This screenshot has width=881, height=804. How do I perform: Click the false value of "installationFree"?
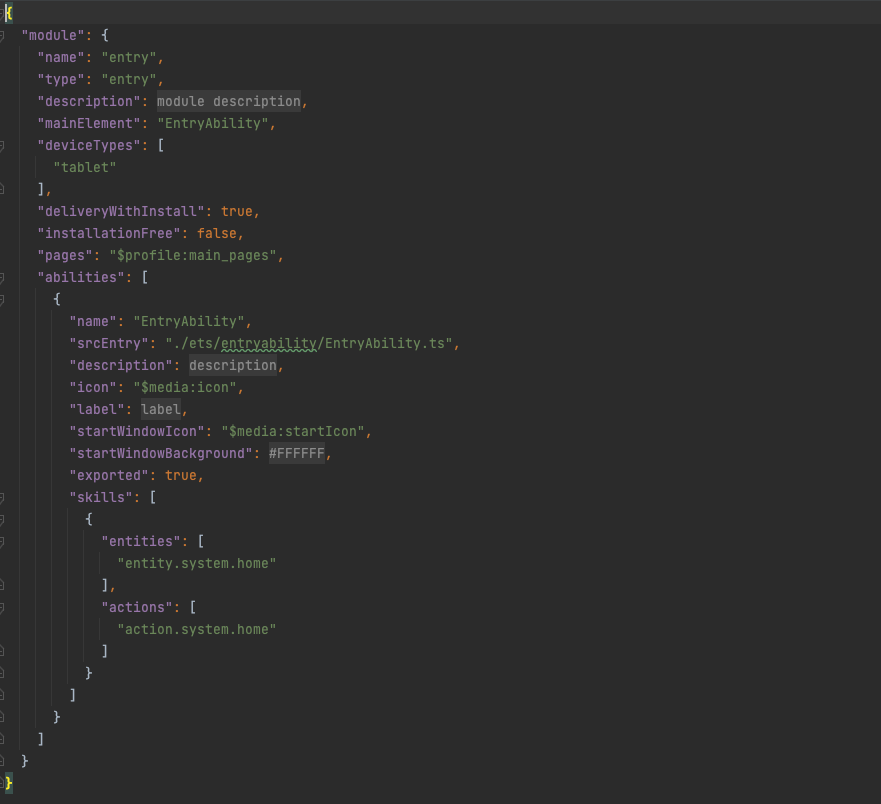217,234
